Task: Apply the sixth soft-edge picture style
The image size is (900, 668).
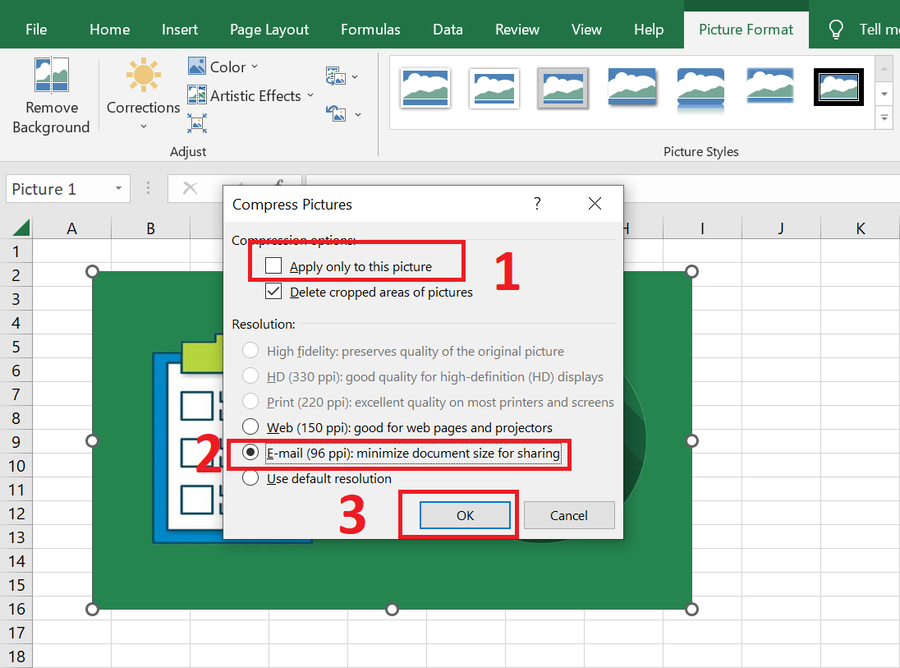Action: [770, 88]
